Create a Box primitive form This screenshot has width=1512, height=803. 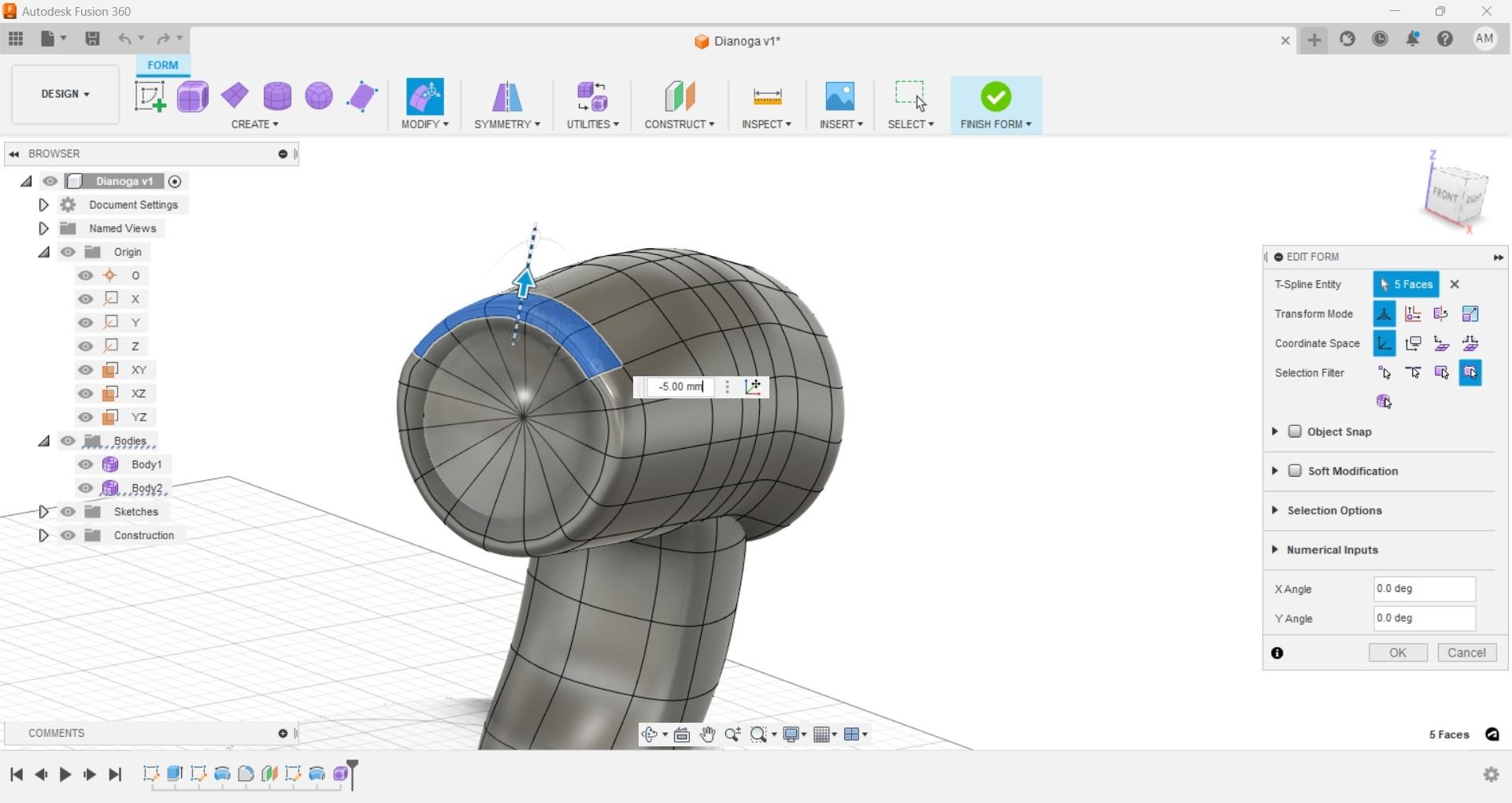(x=193, y=96)
